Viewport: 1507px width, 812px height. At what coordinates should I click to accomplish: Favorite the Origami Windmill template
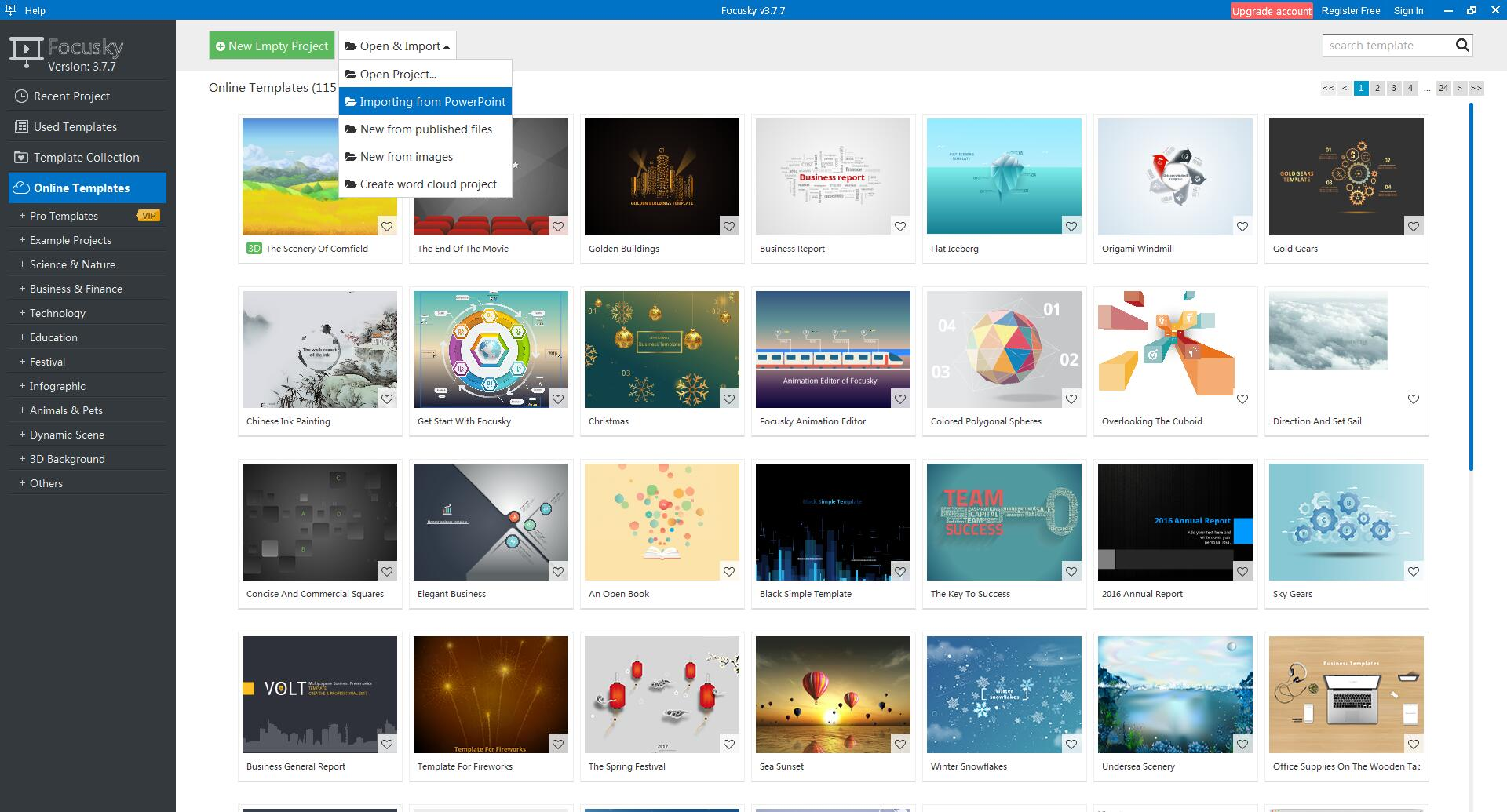[1242, 226]
